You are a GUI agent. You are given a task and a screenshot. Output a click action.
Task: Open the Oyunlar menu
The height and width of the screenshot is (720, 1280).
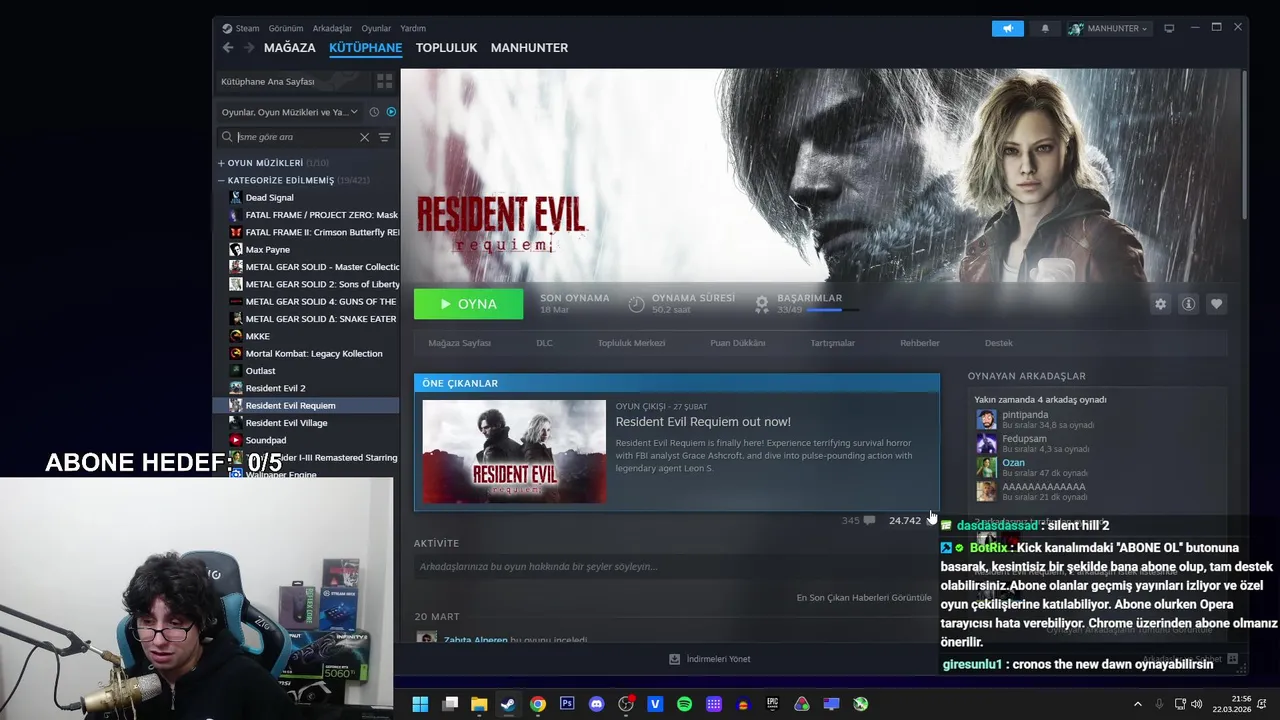(376, 28)
